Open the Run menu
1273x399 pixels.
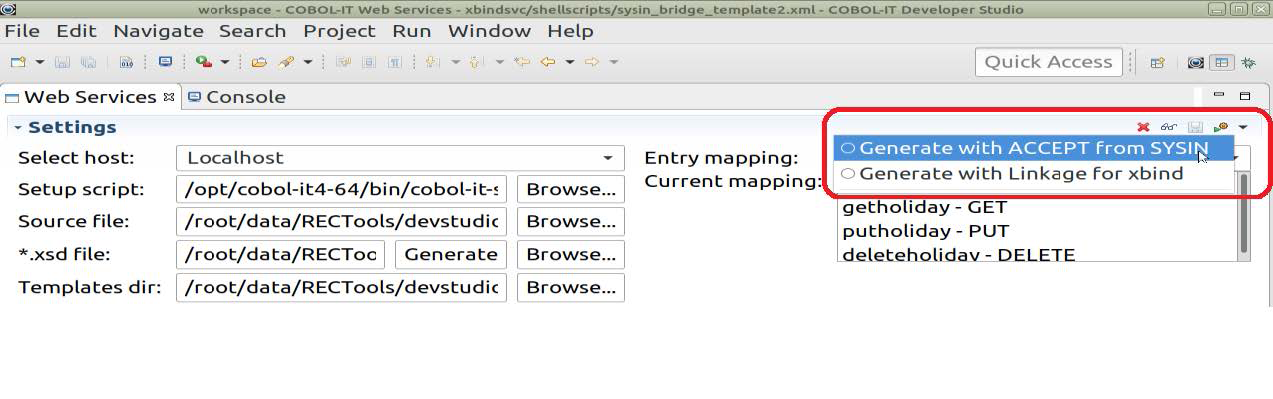(x=411, y=31)
